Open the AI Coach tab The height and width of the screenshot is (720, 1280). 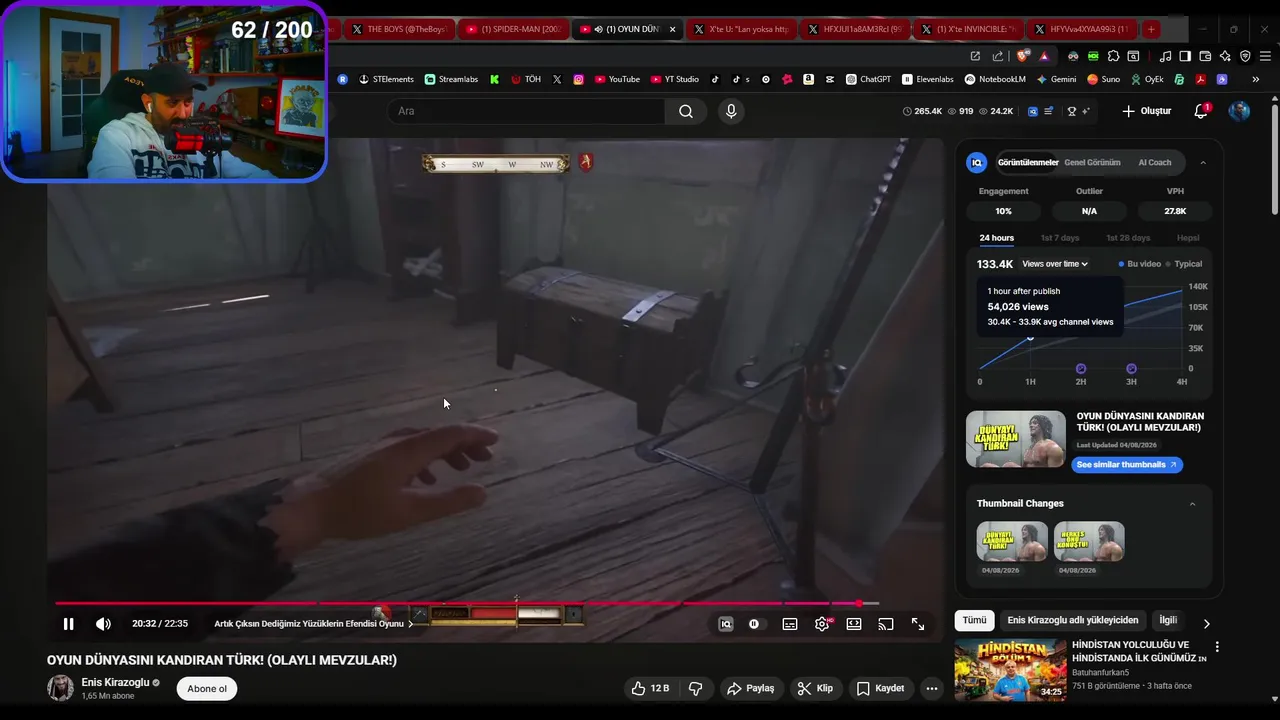pyautogui.click(x=1155, y=162)
